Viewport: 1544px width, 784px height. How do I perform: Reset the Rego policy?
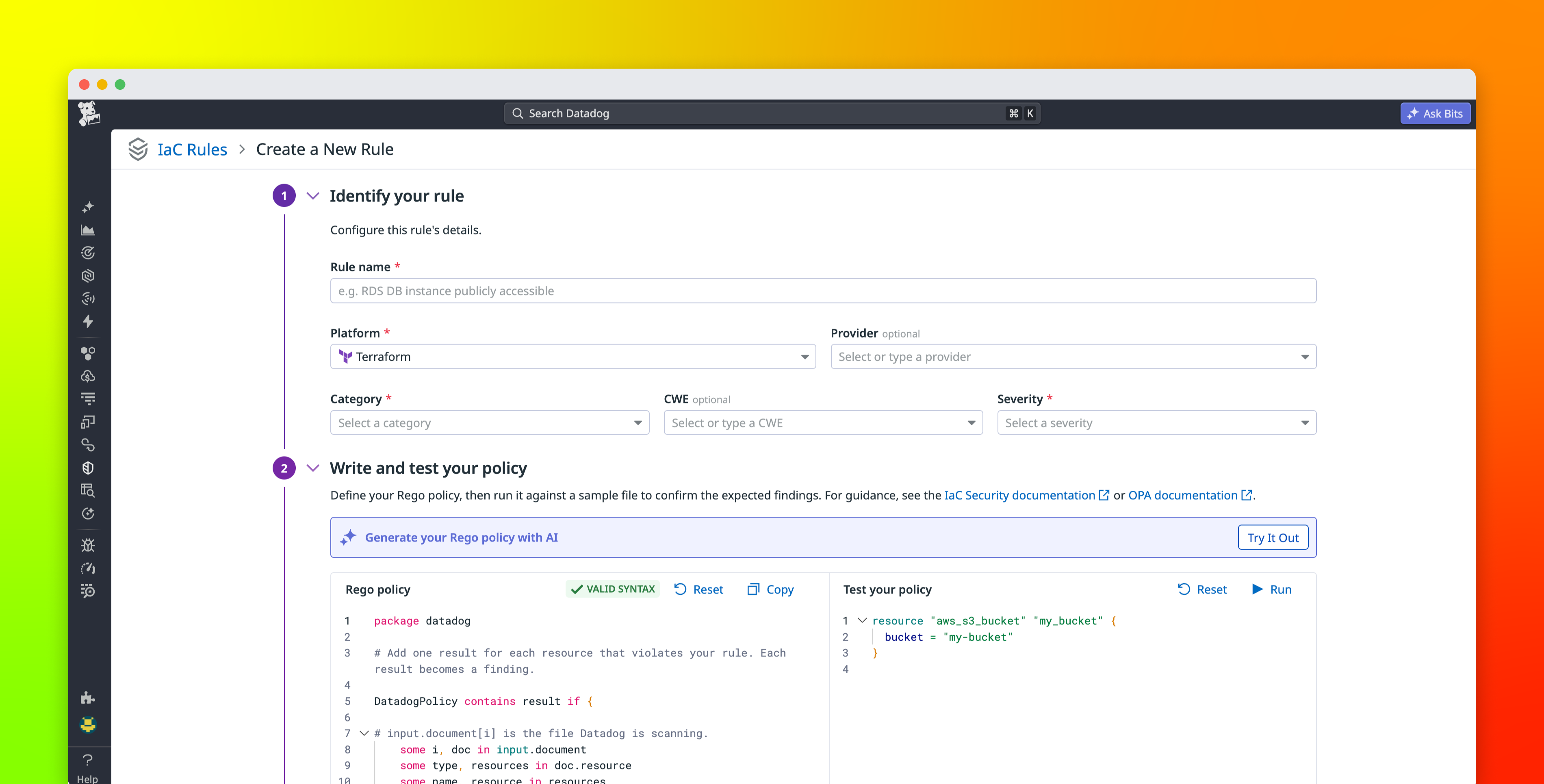[x=699, y=589]
